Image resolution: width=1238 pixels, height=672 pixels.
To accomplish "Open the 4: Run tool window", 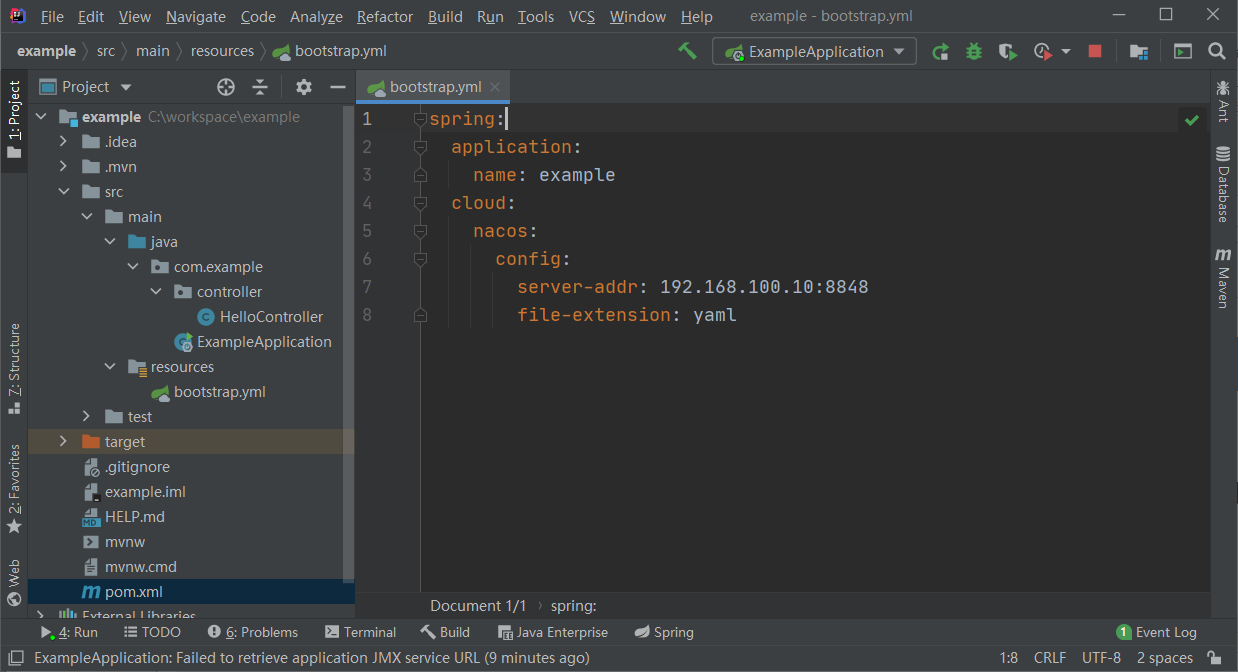I will (x=70, y=632).
